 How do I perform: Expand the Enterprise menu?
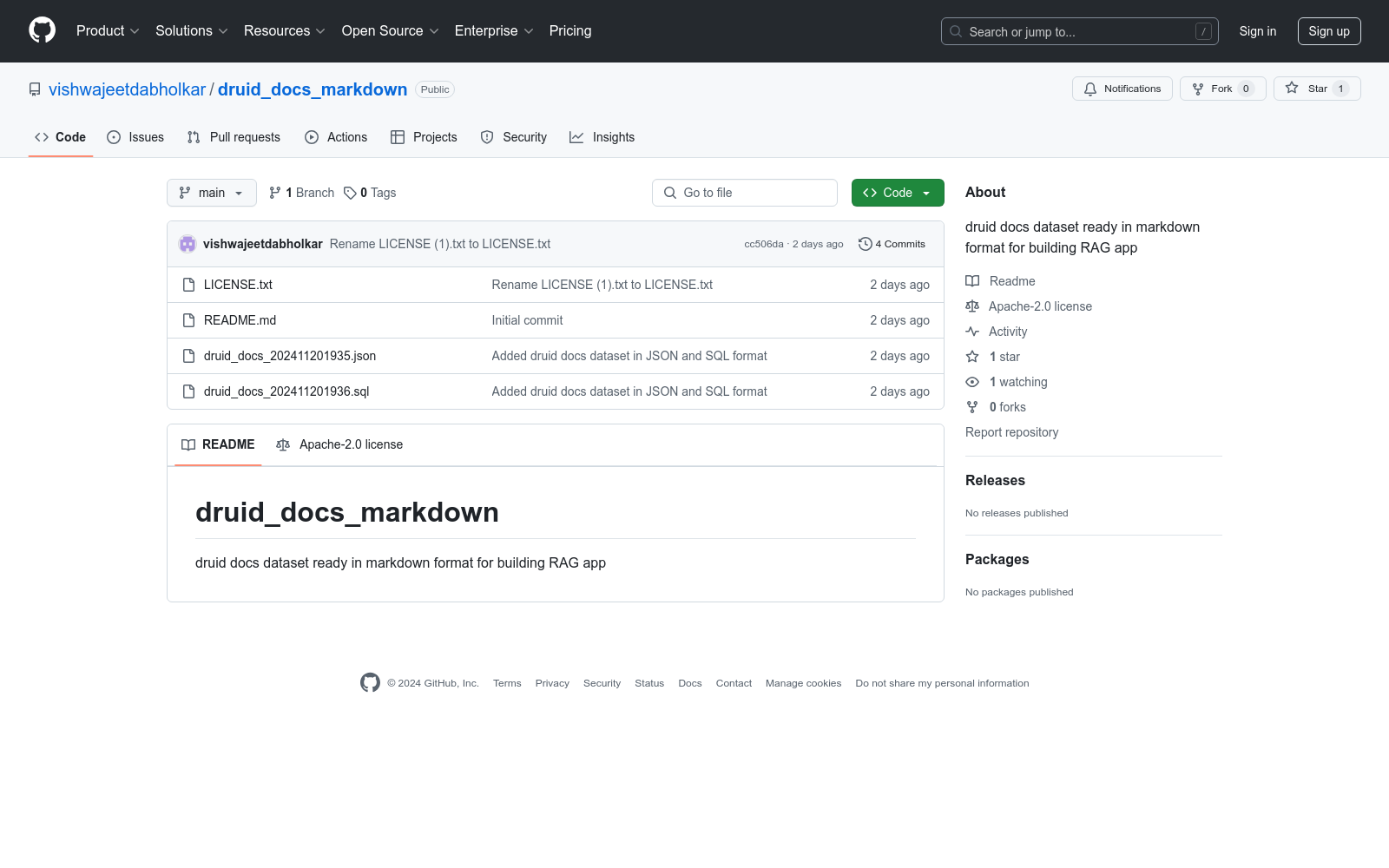pos(494,30)
